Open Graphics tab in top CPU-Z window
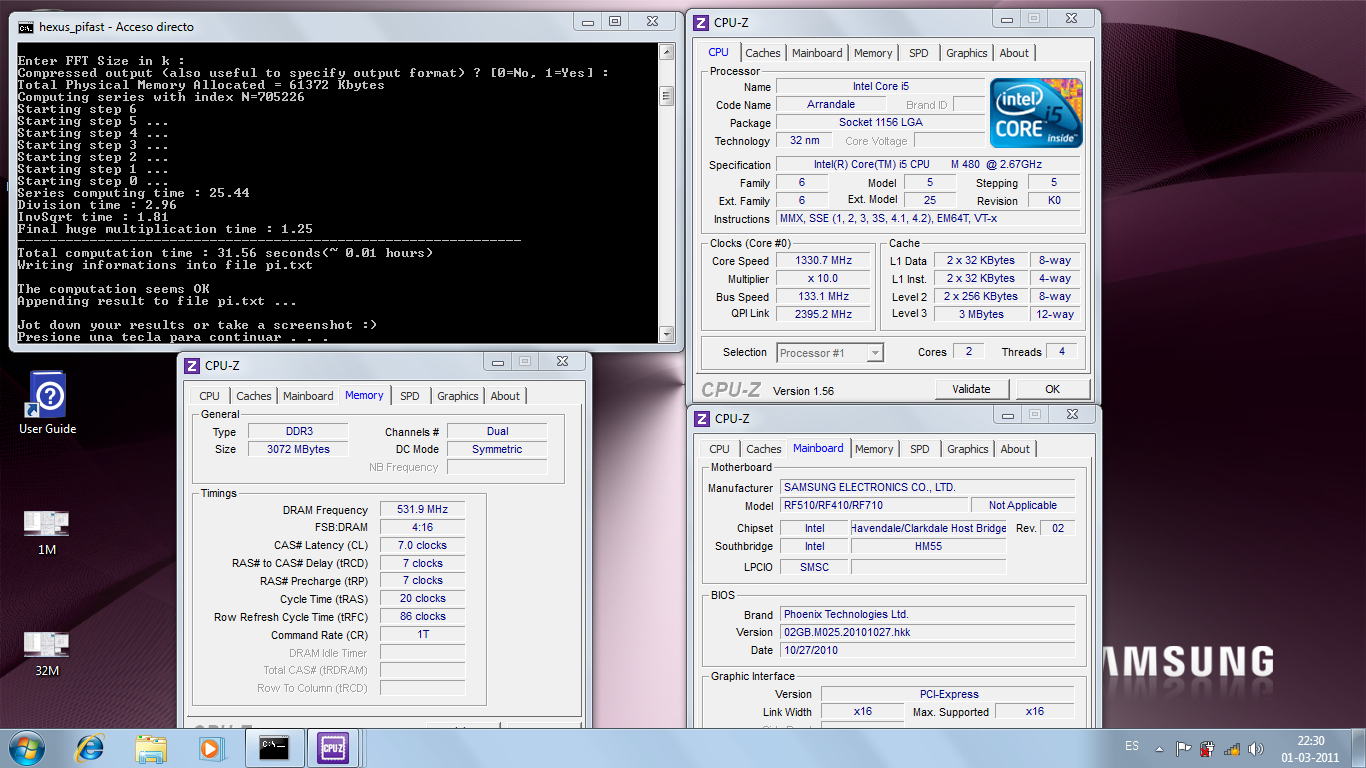Screen dimensions: 1366x768 (x=967, y=53)
